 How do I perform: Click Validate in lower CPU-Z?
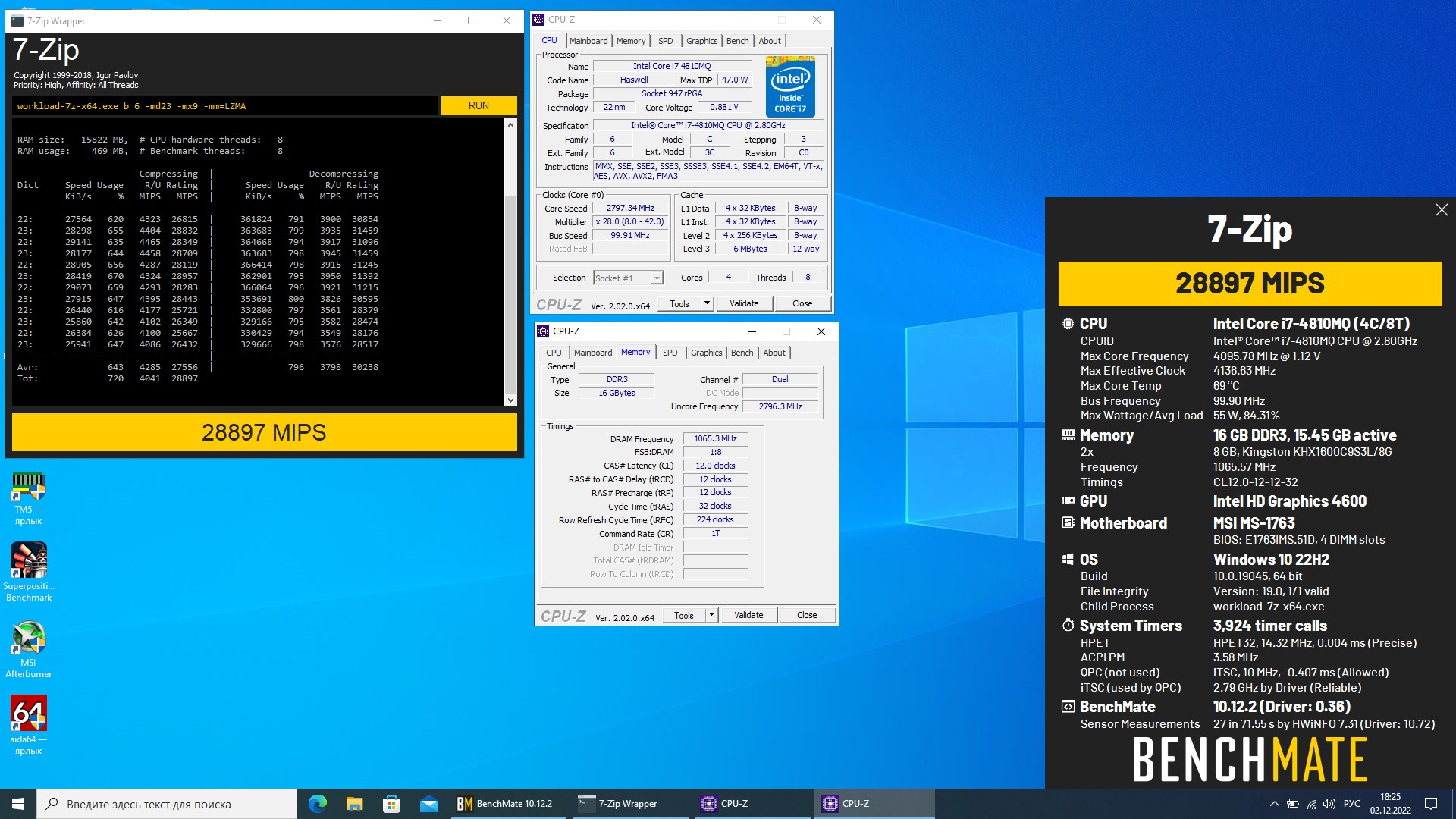coord(748,615)
